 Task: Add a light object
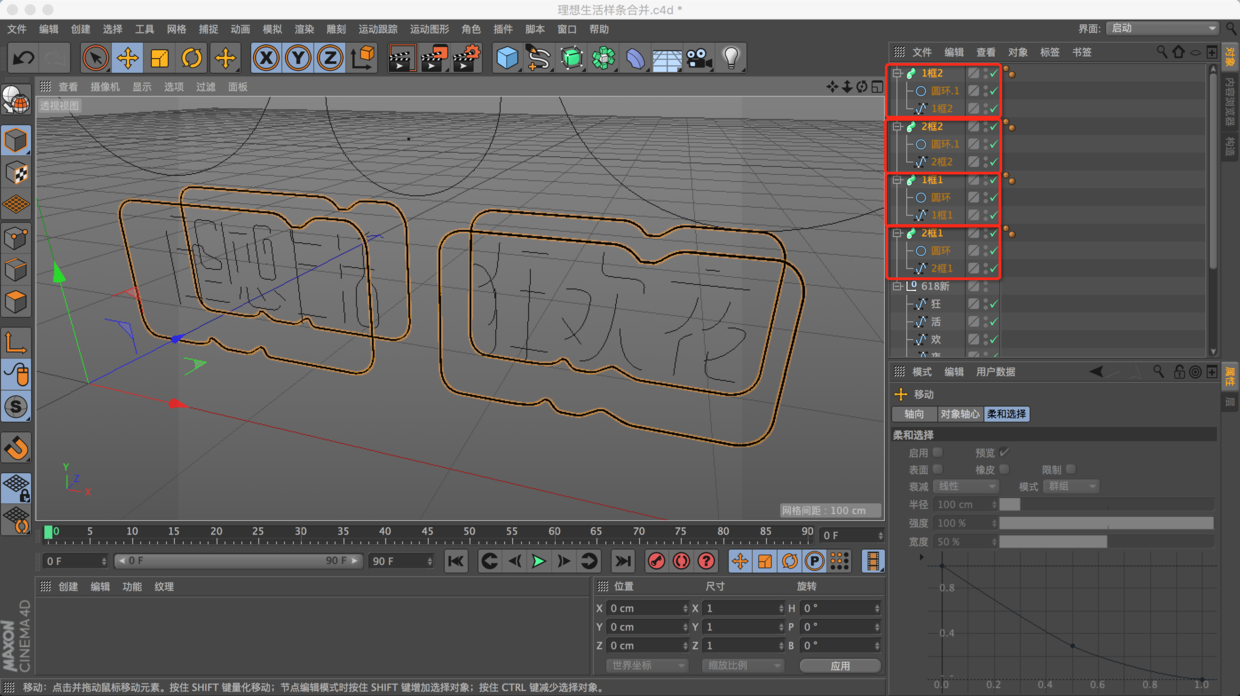pyautogui.click(x=731, y=58)
